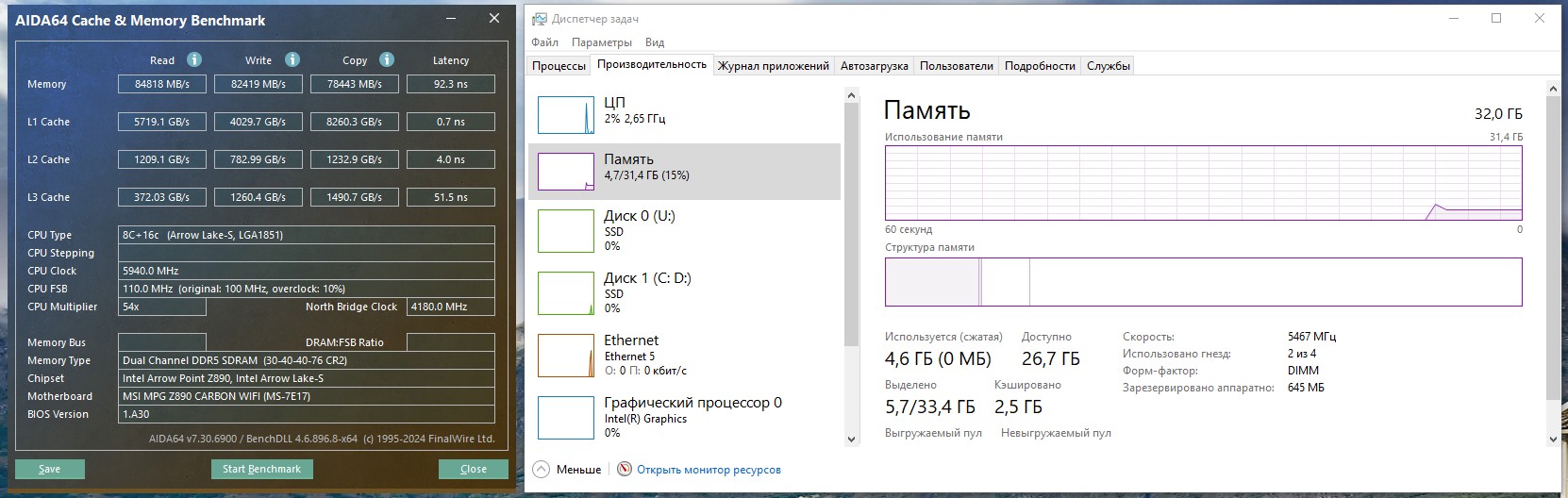Switch to the Службы tab
The height and width of the screenshot is (498, 1568).
point(1109,66)
